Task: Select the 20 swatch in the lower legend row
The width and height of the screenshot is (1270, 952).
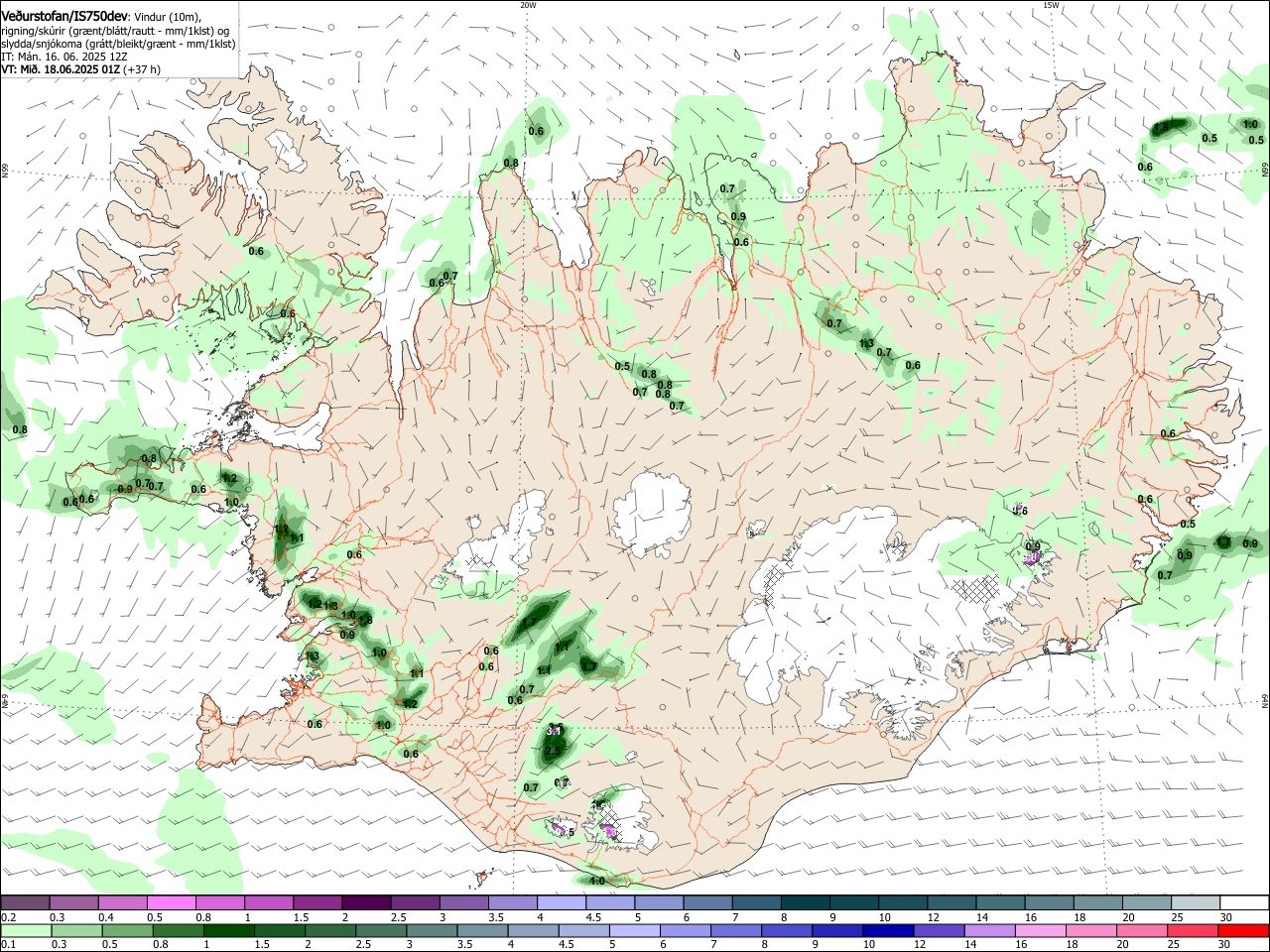Action: click(1142, 930)
